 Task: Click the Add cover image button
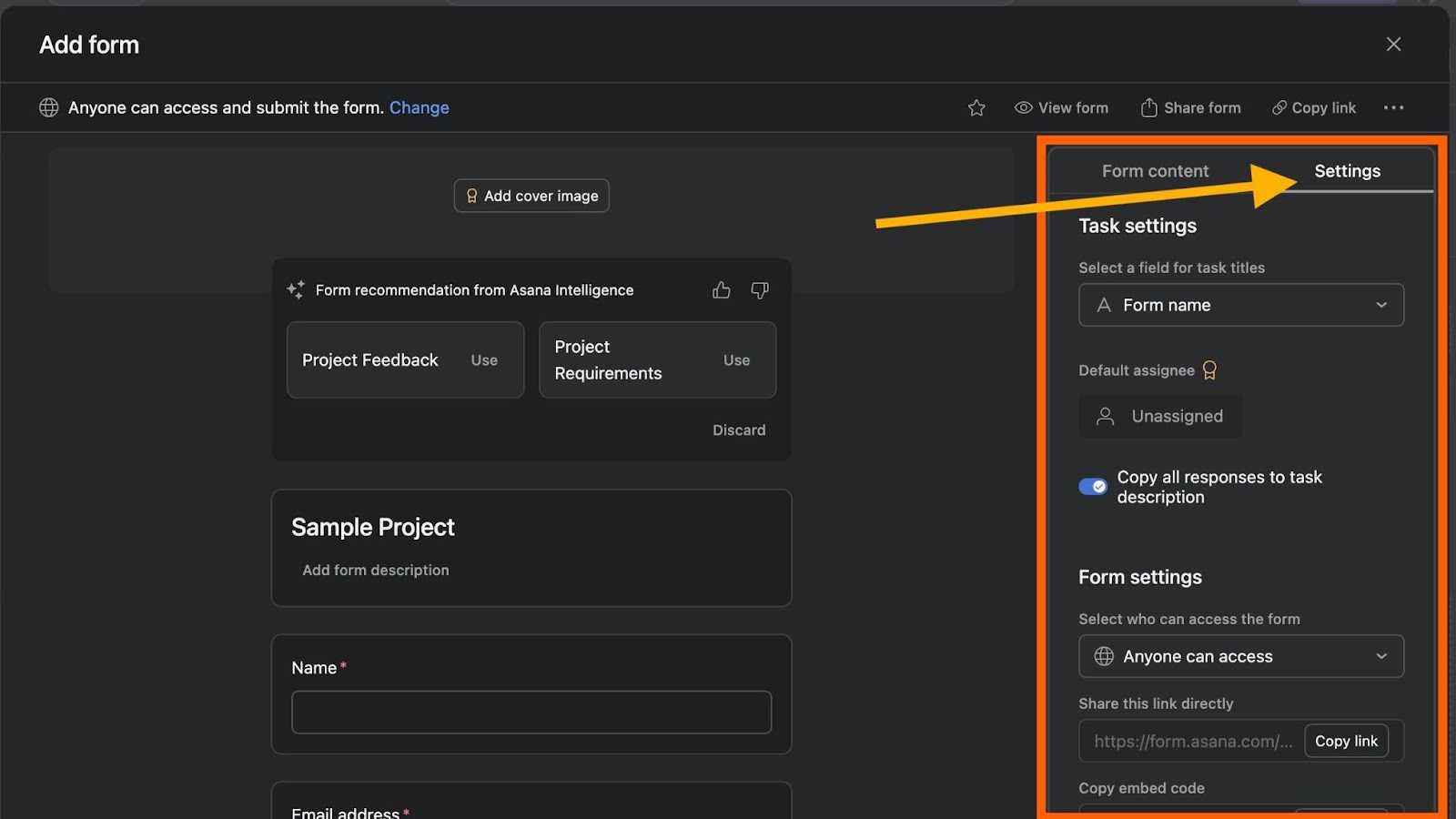531,196
